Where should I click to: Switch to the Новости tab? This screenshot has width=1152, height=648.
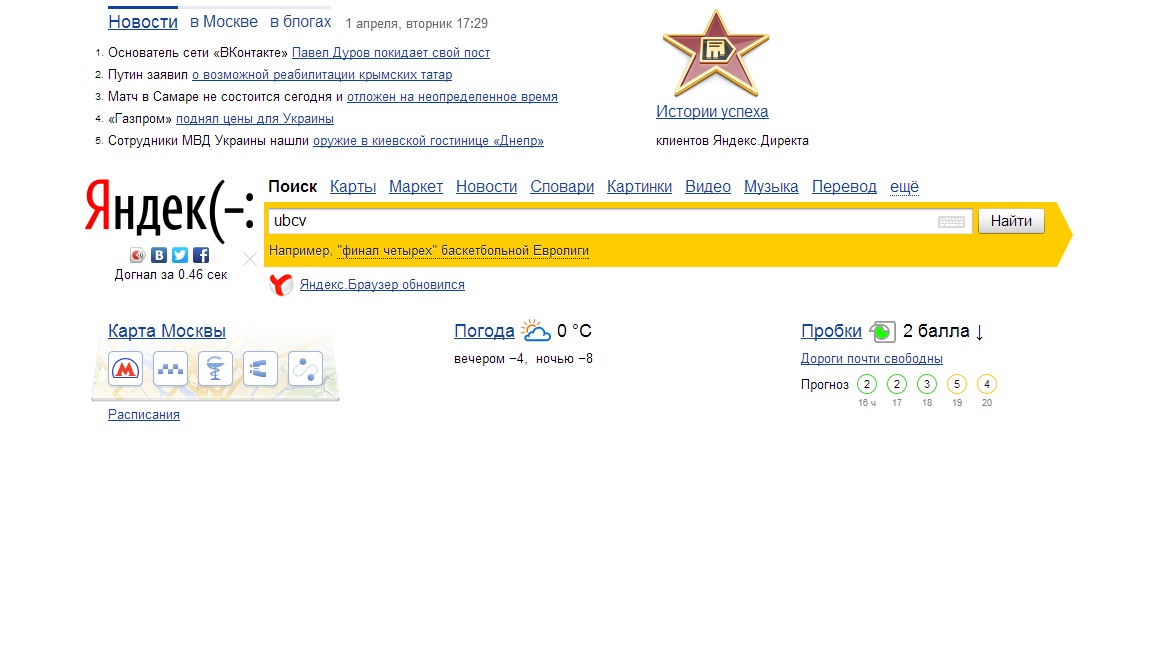[x=143, y=22]
